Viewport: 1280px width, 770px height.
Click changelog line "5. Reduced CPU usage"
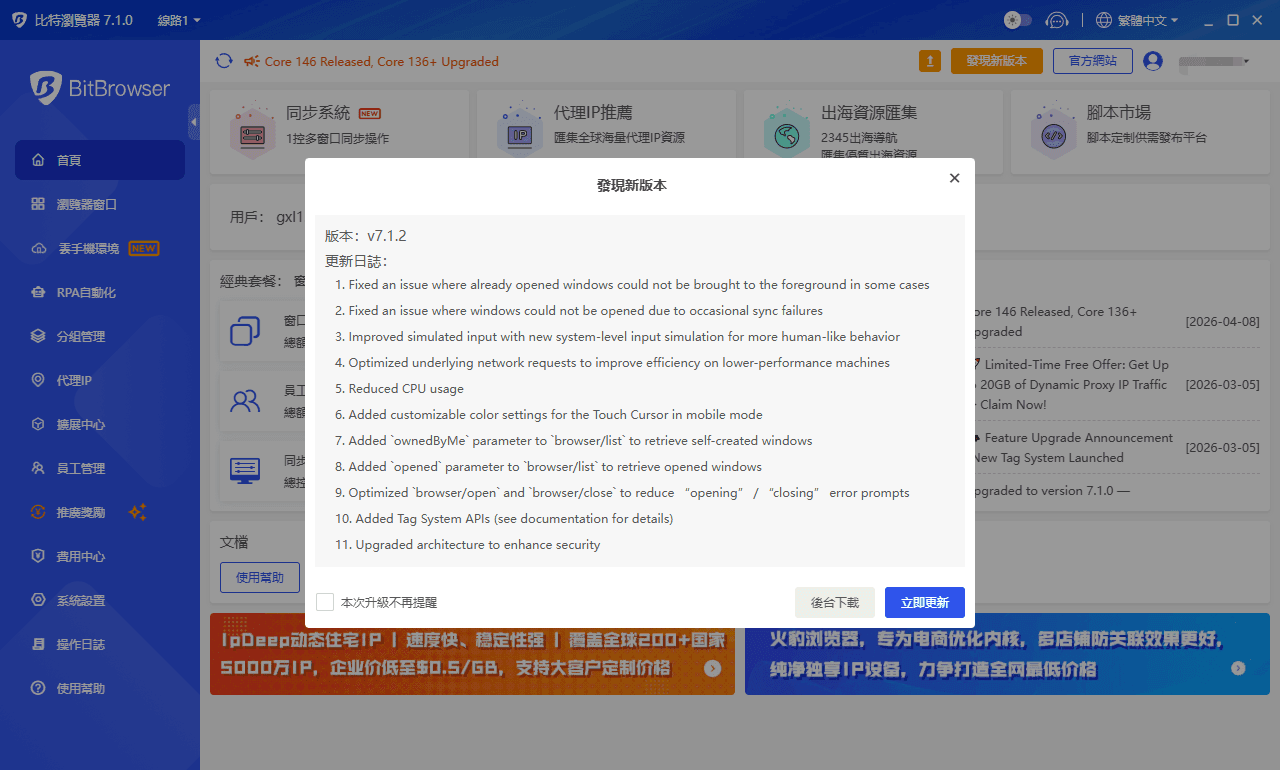pyautogui.click(x=399, y=388)
